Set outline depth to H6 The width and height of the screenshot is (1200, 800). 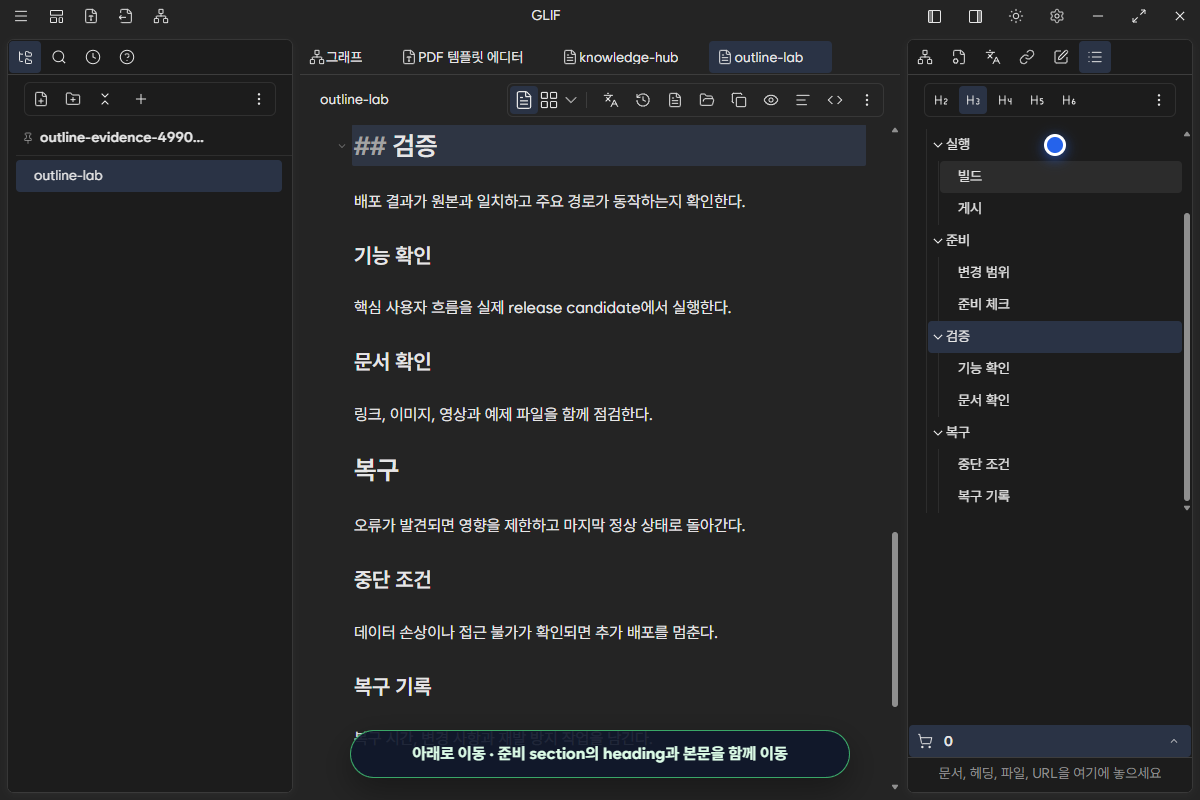(1069, 100)
